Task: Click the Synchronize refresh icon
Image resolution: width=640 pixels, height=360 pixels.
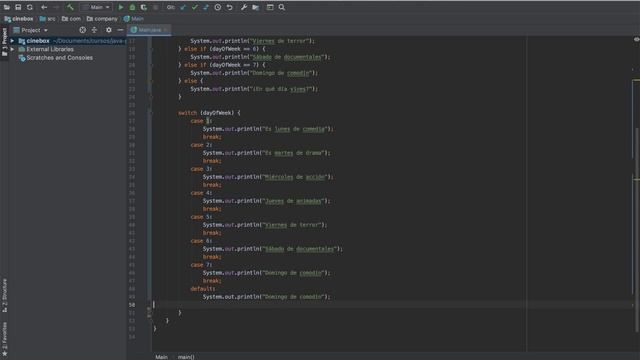Action: [30, 7]
